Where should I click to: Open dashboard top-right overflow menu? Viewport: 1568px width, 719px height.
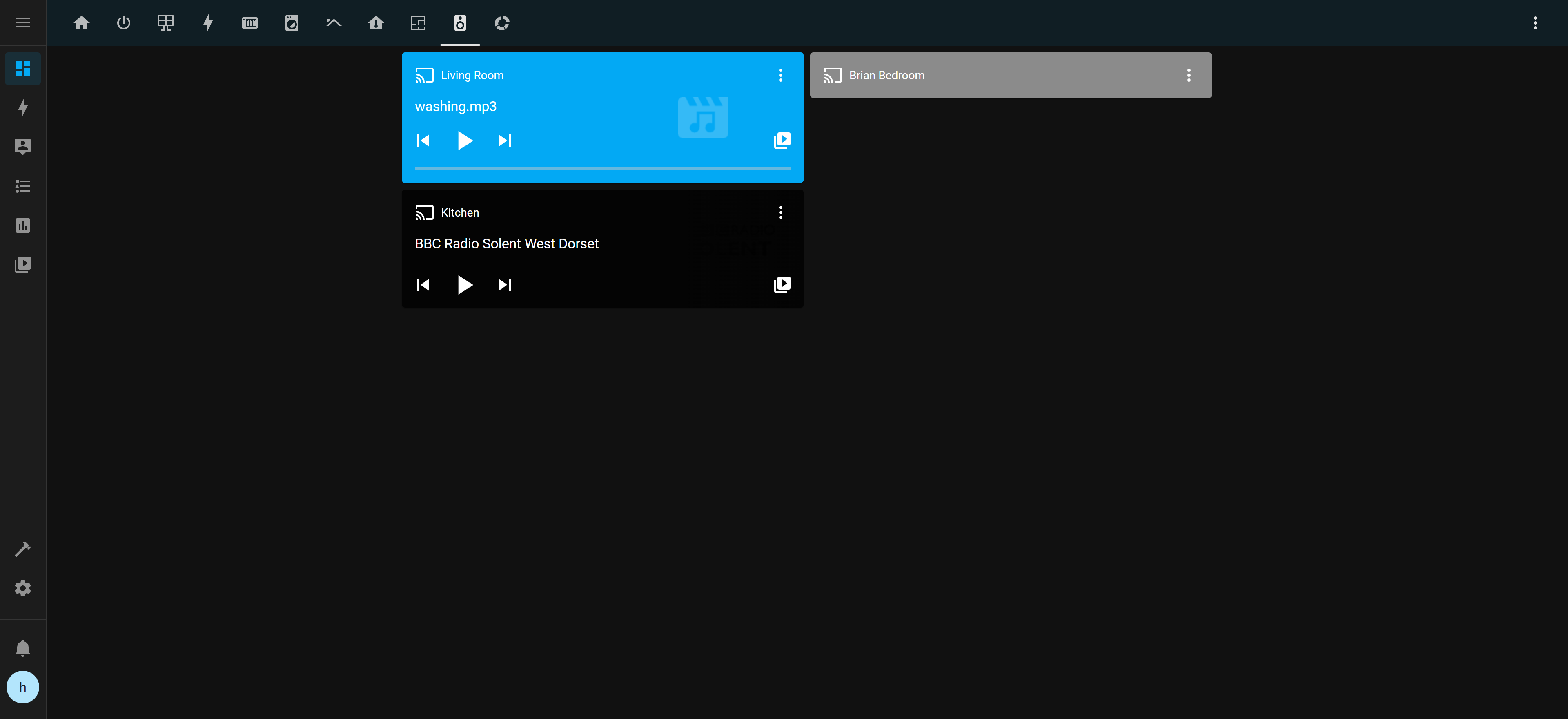coord(1535,23)
